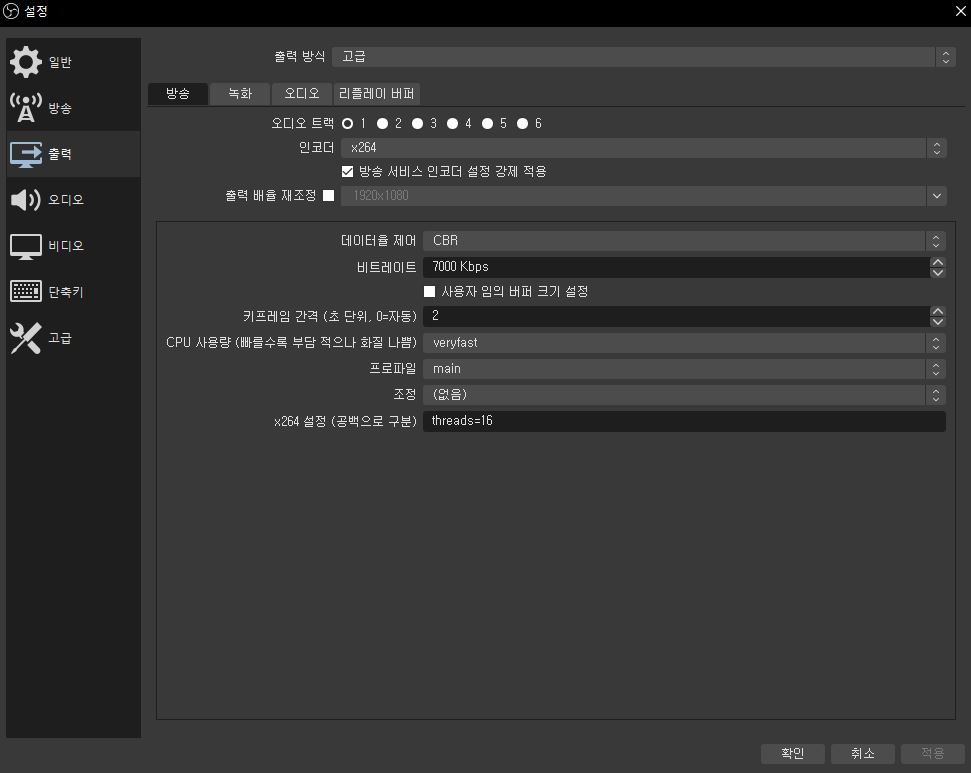Switch to the 오디오 output tab
Viewport: 971px width, 773px height.
(302, 94)
